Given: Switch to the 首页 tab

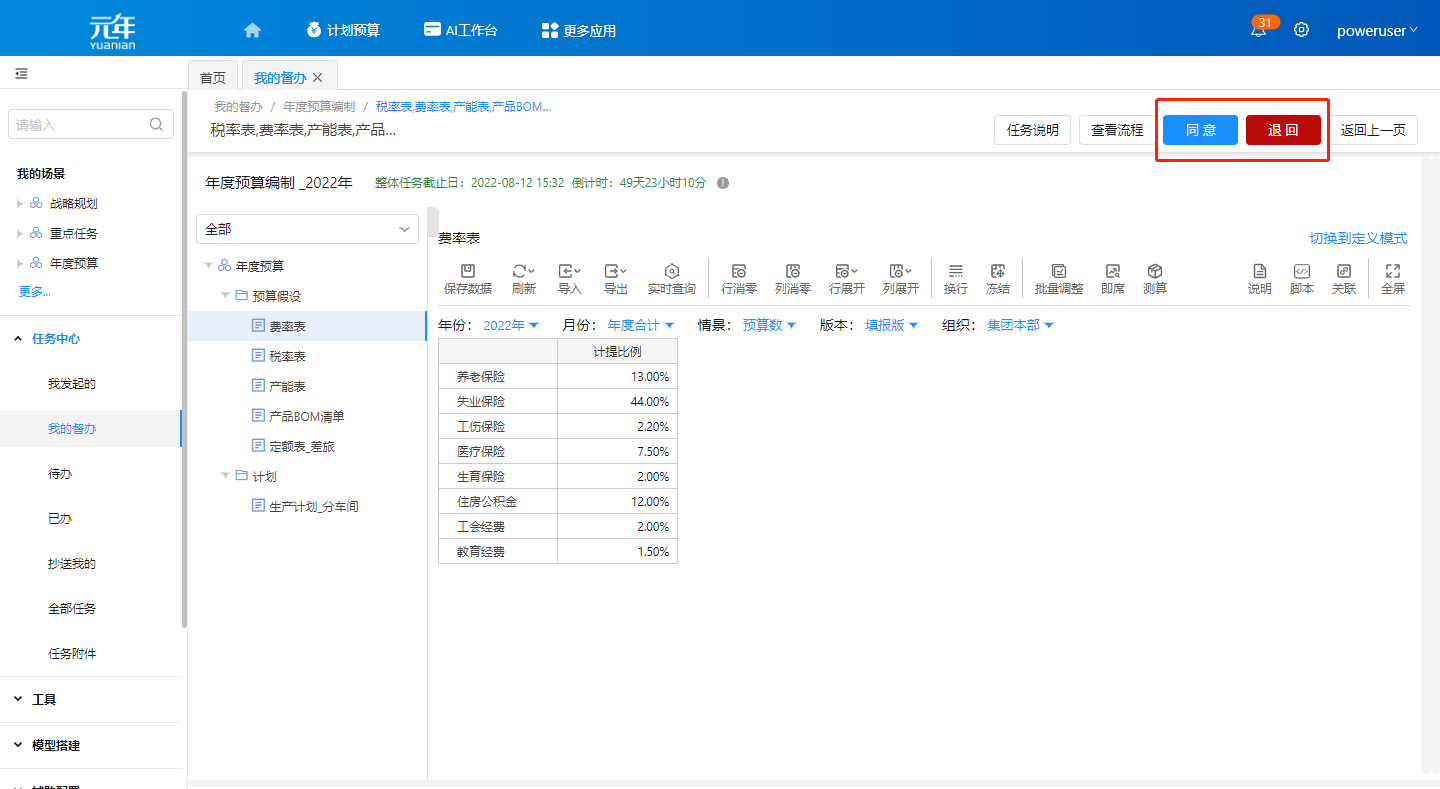Looking at the screenshot, I should click(x=212, y=77).
